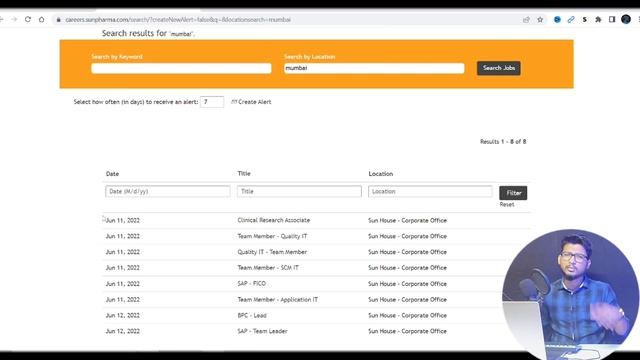The image size is (640, 360).
Task: Click location in SAP - FICO row
Action: click(x=407, y=284)
